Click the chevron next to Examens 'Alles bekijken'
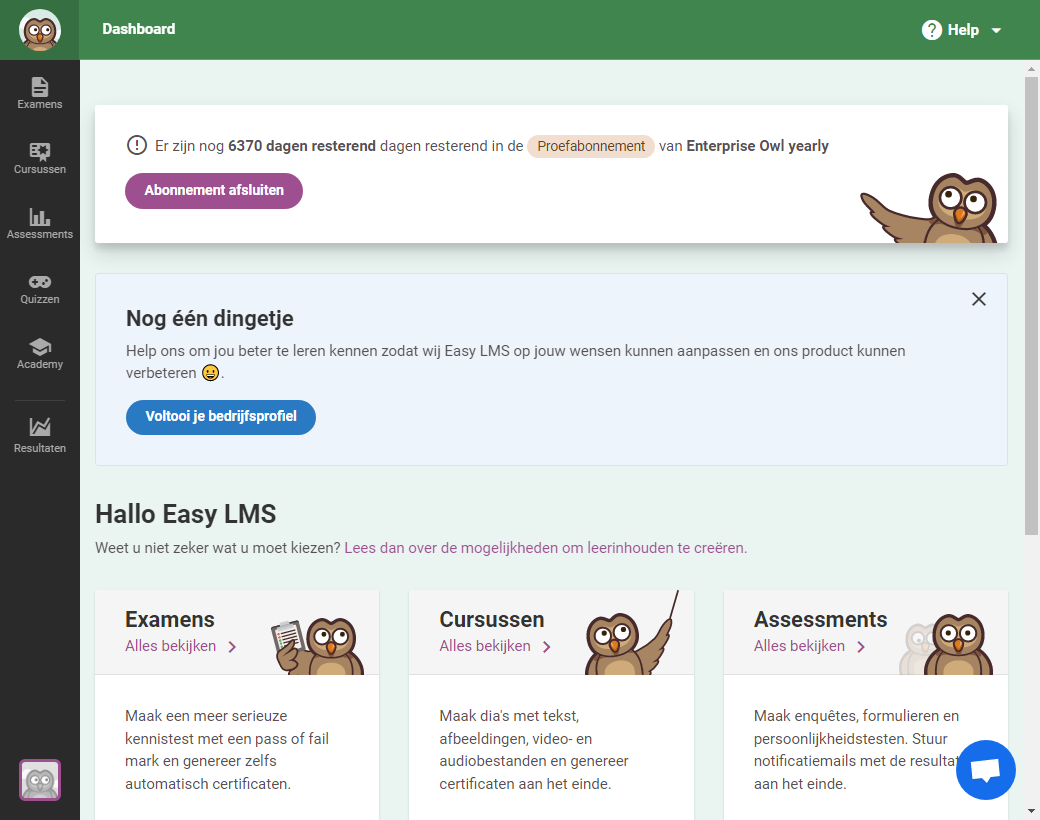This screenshot has width=1040, height=820. click(232, 647)
